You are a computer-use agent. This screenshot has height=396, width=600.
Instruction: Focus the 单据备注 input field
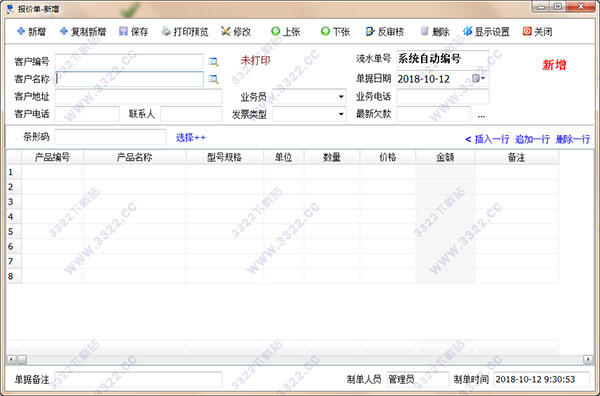(139, 379)
